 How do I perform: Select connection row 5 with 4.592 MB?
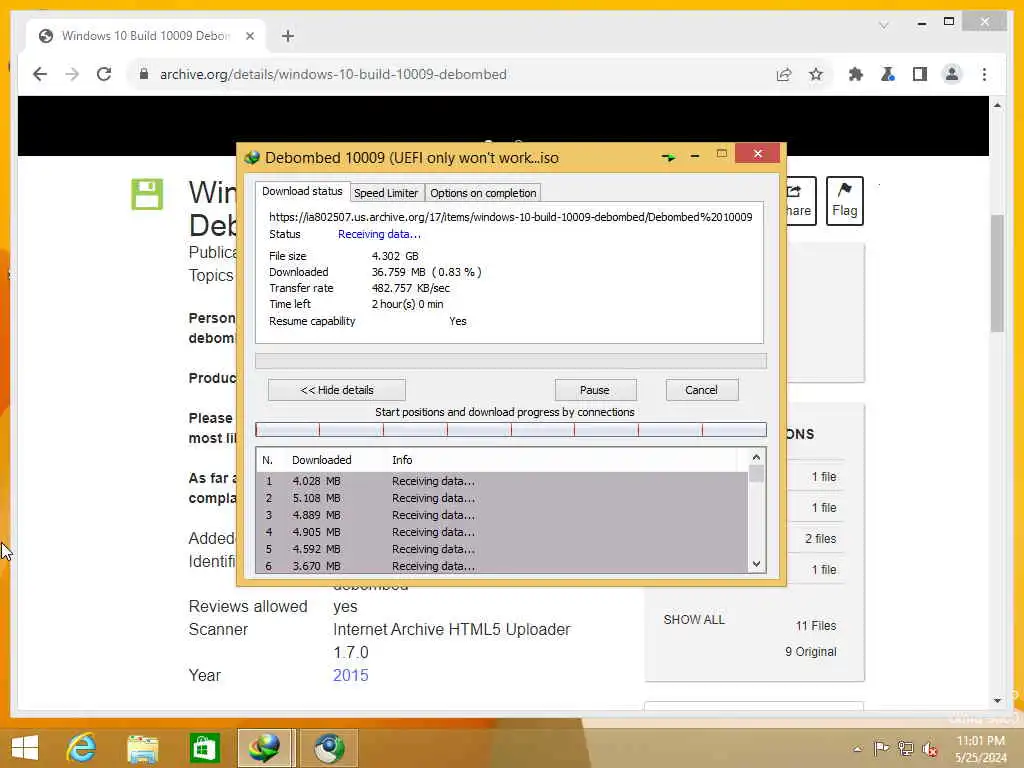(502, 549)
